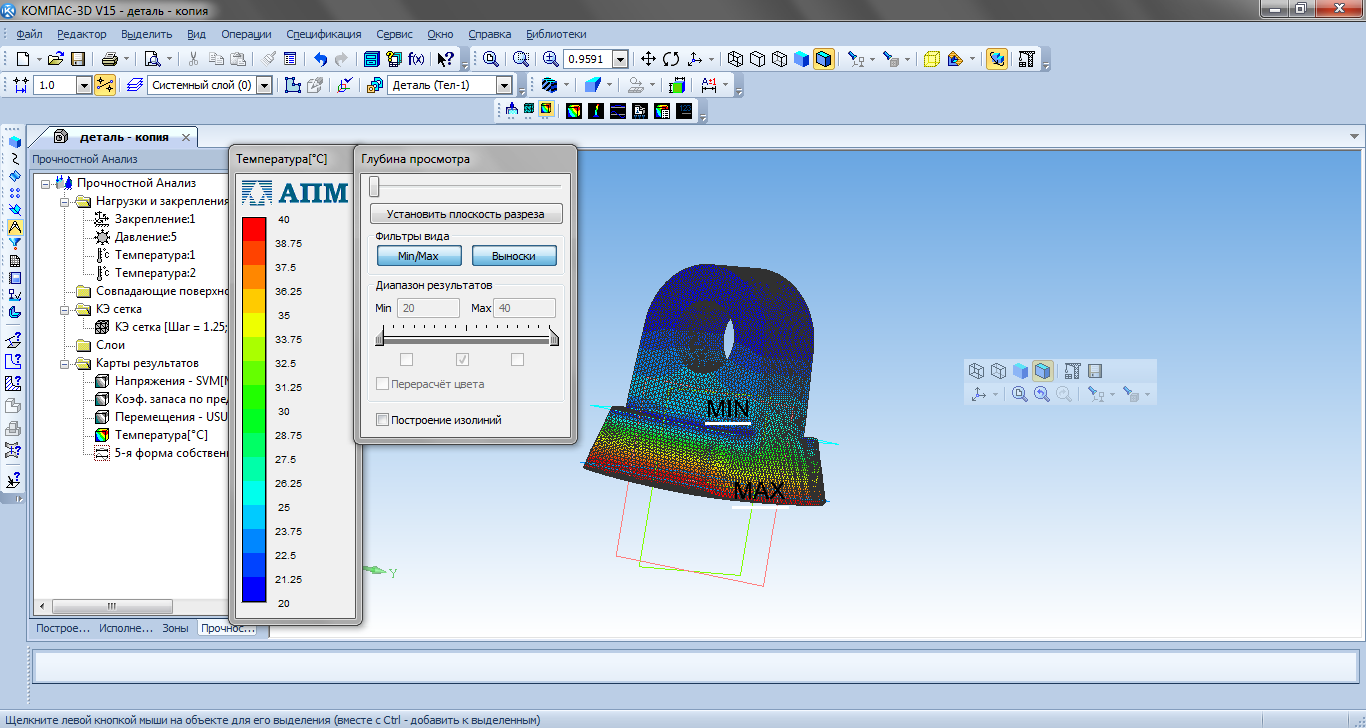The width and height of the screenshot is (1366, 728).
Task: Click the zoom-in magnifier beside the scale field
Action: [x=550, y=59]
